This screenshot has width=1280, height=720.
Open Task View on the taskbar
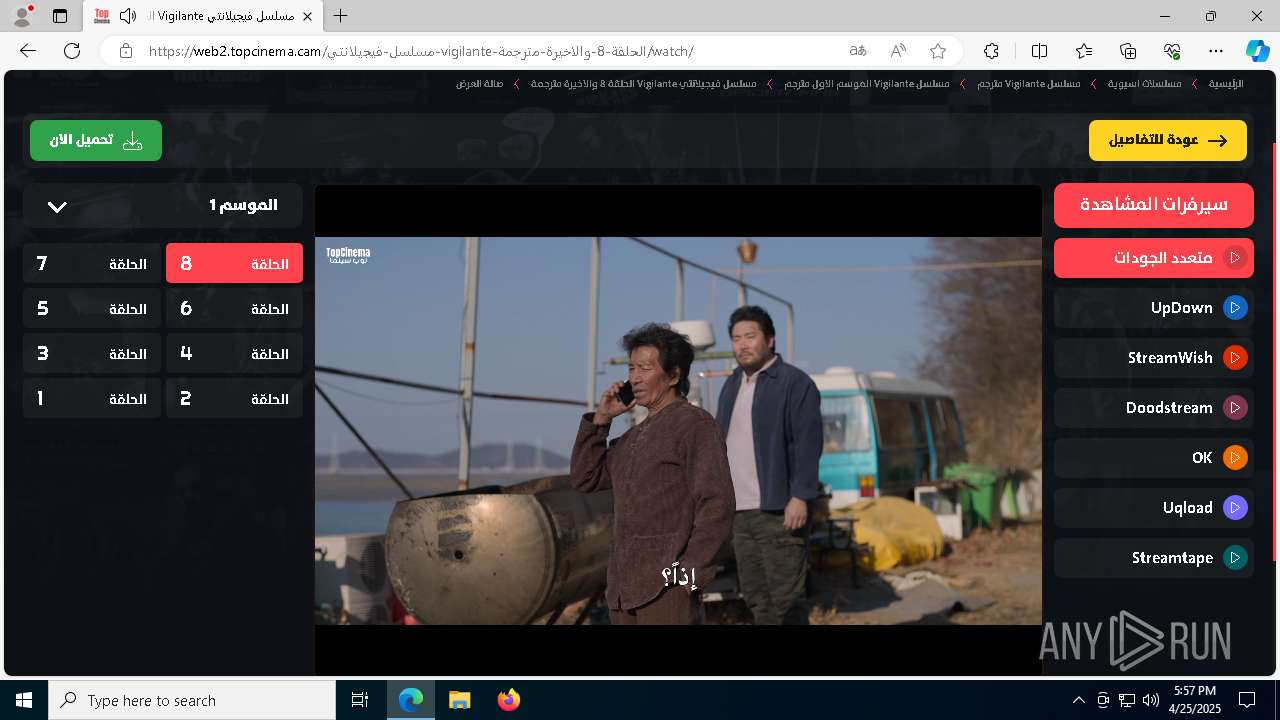point(360,700)
